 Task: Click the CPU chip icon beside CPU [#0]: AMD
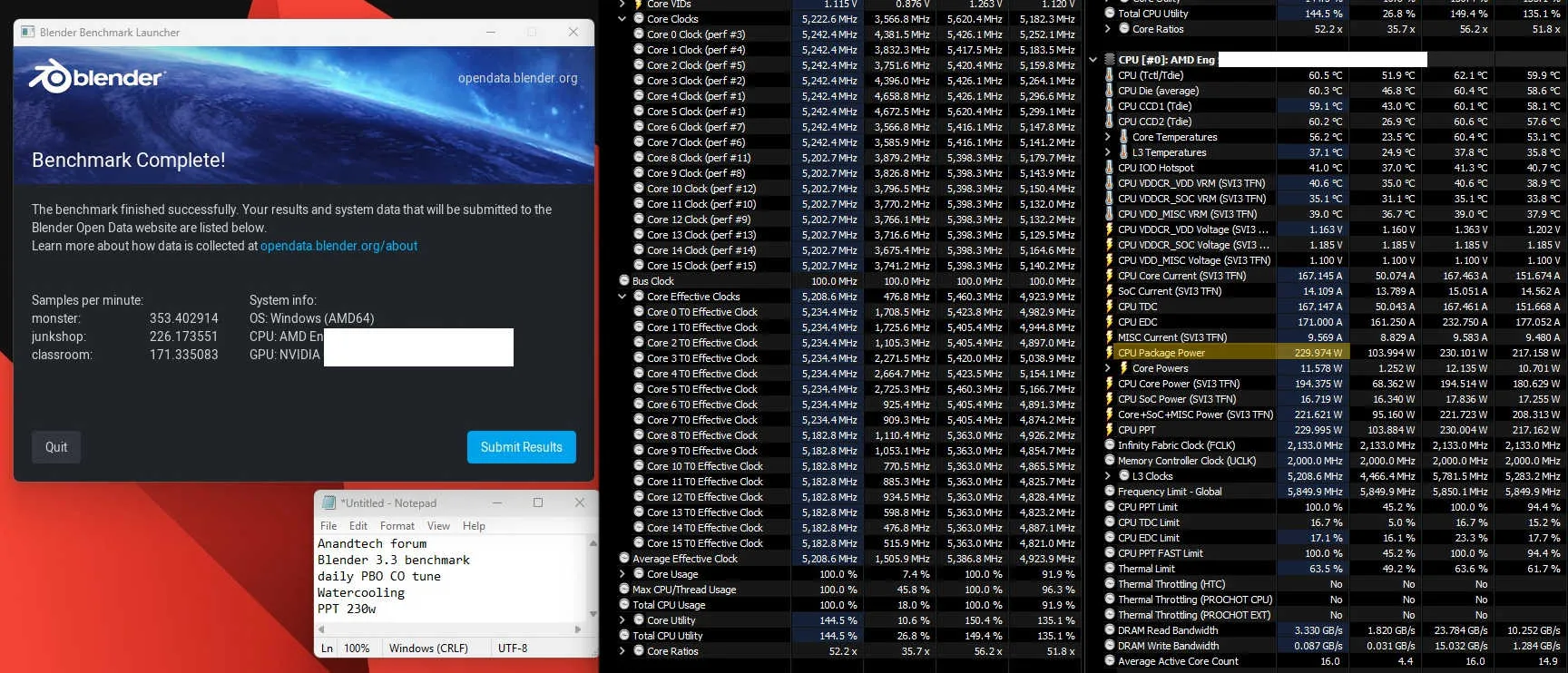coord(1110,60)
